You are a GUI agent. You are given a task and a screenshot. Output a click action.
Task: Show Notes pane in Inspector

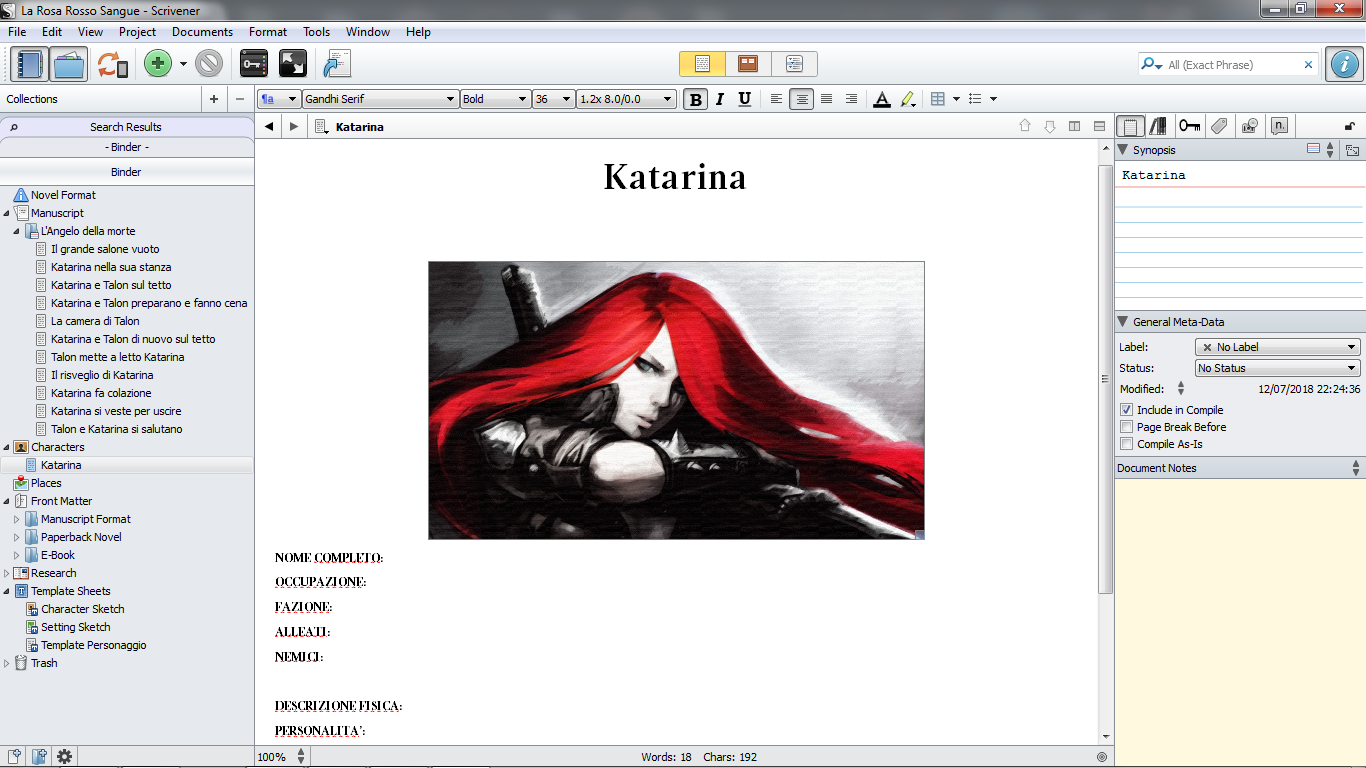[x=1130, y=126]
